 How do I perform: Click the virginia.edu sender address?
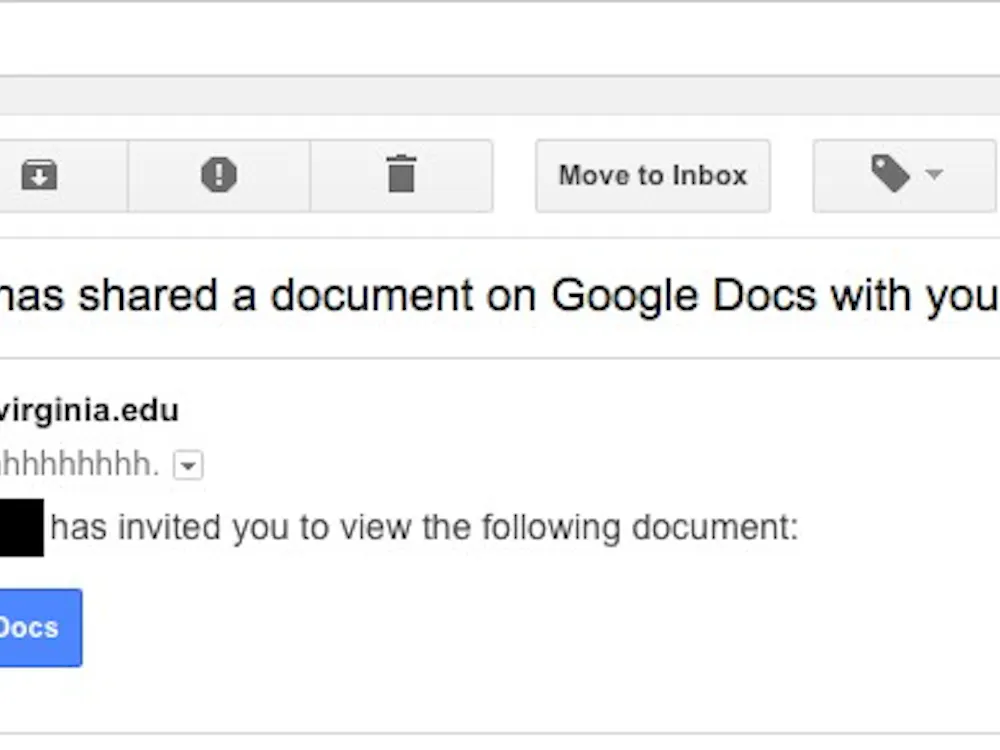point(88,410)
